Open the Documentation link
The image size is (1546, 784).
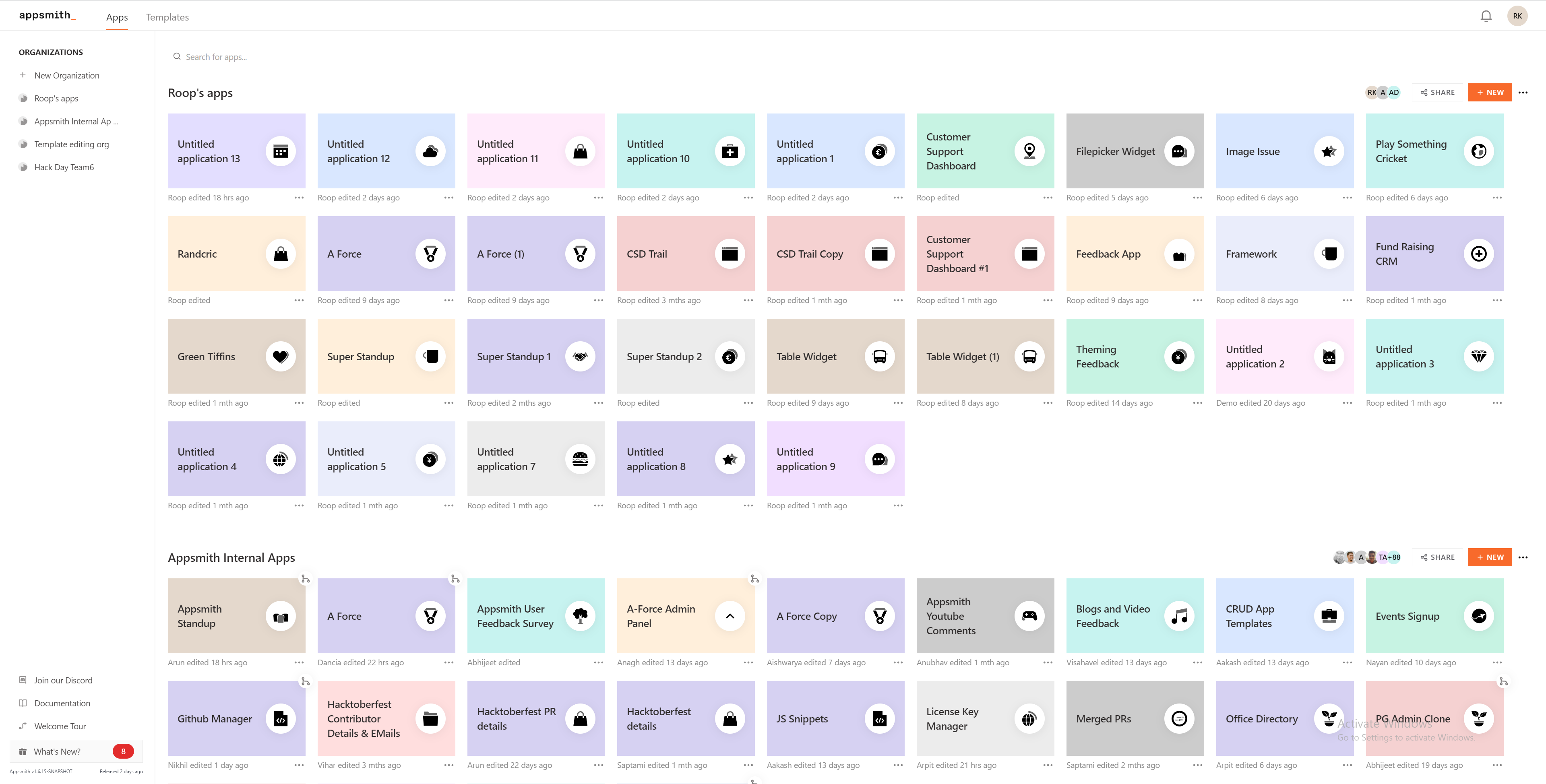pos(60,703)
